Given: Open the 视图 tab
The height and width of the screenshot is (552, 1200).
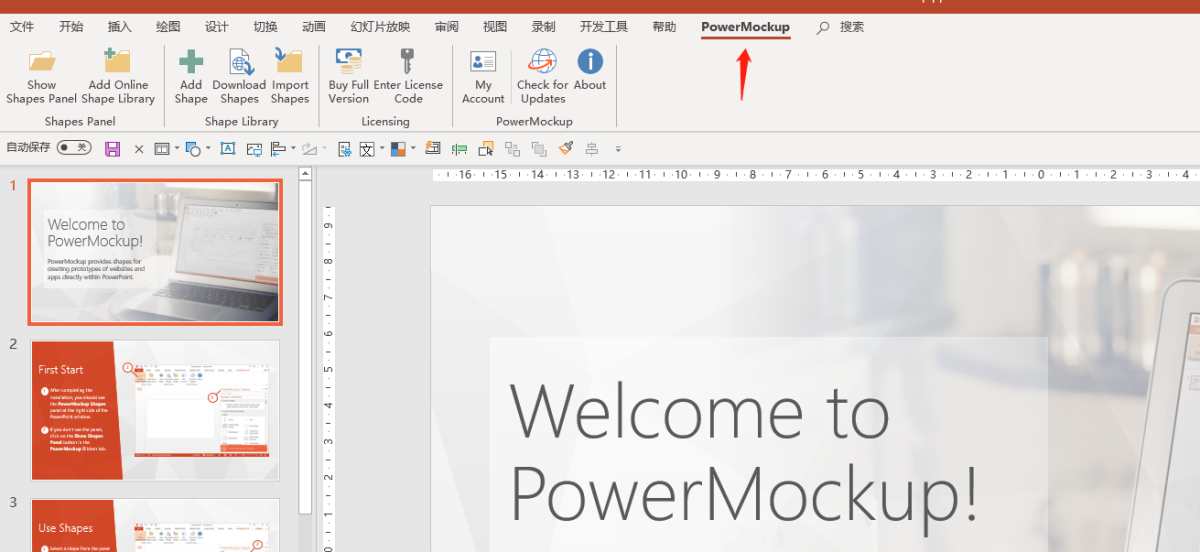Looking at the screenshot, I should click(494, 27).
